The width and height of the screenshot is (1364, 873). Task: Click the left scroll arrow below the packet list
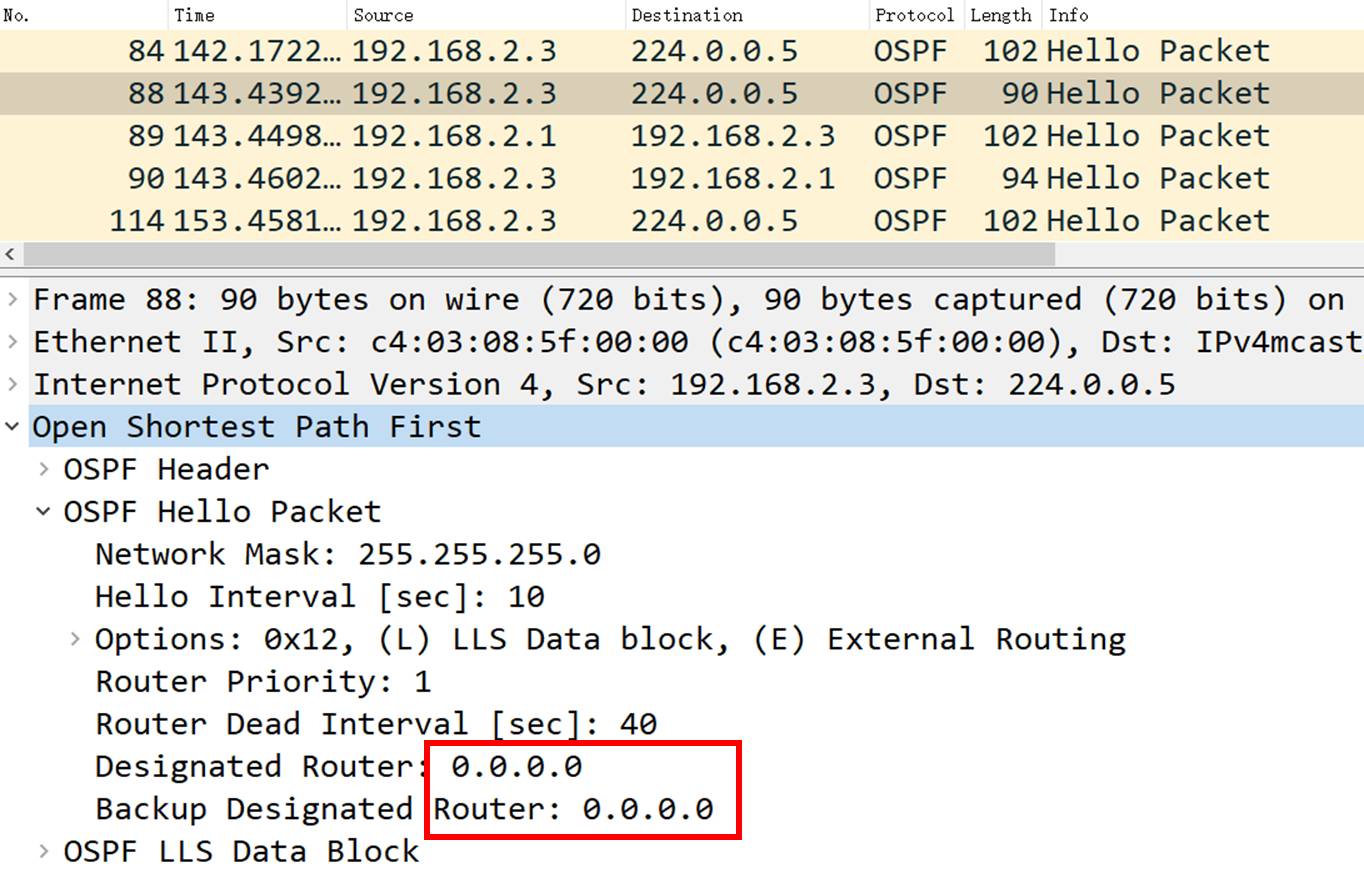point(11,254)
